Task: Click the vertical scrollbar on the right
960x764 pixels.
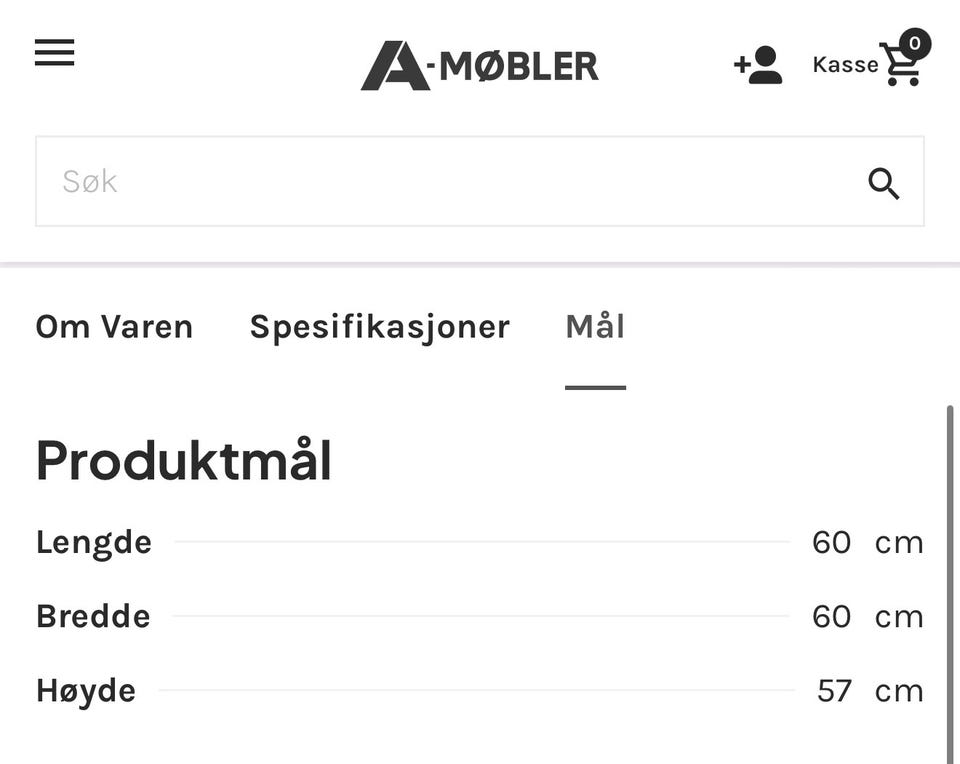Action: coord(950,583)
